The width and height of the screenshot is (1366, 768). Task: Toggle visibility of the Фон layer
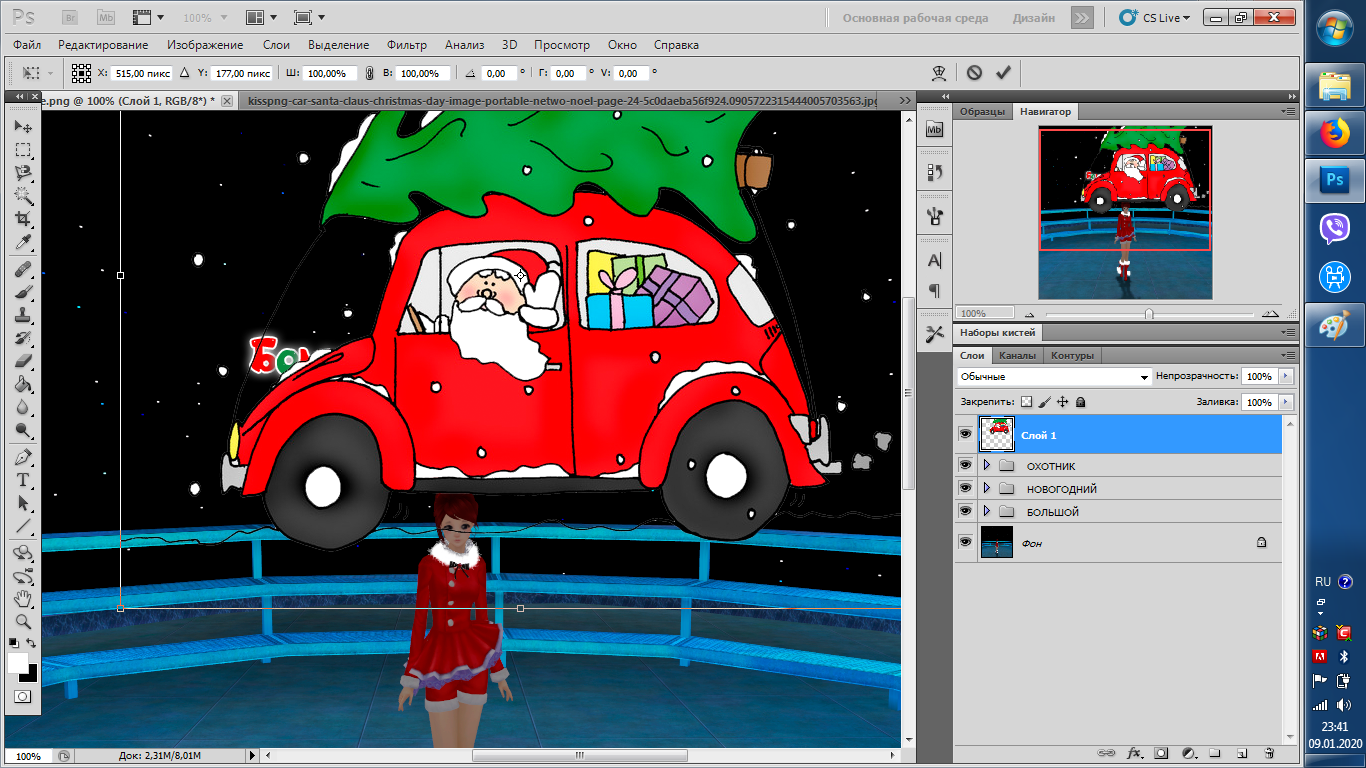(965, 542)
